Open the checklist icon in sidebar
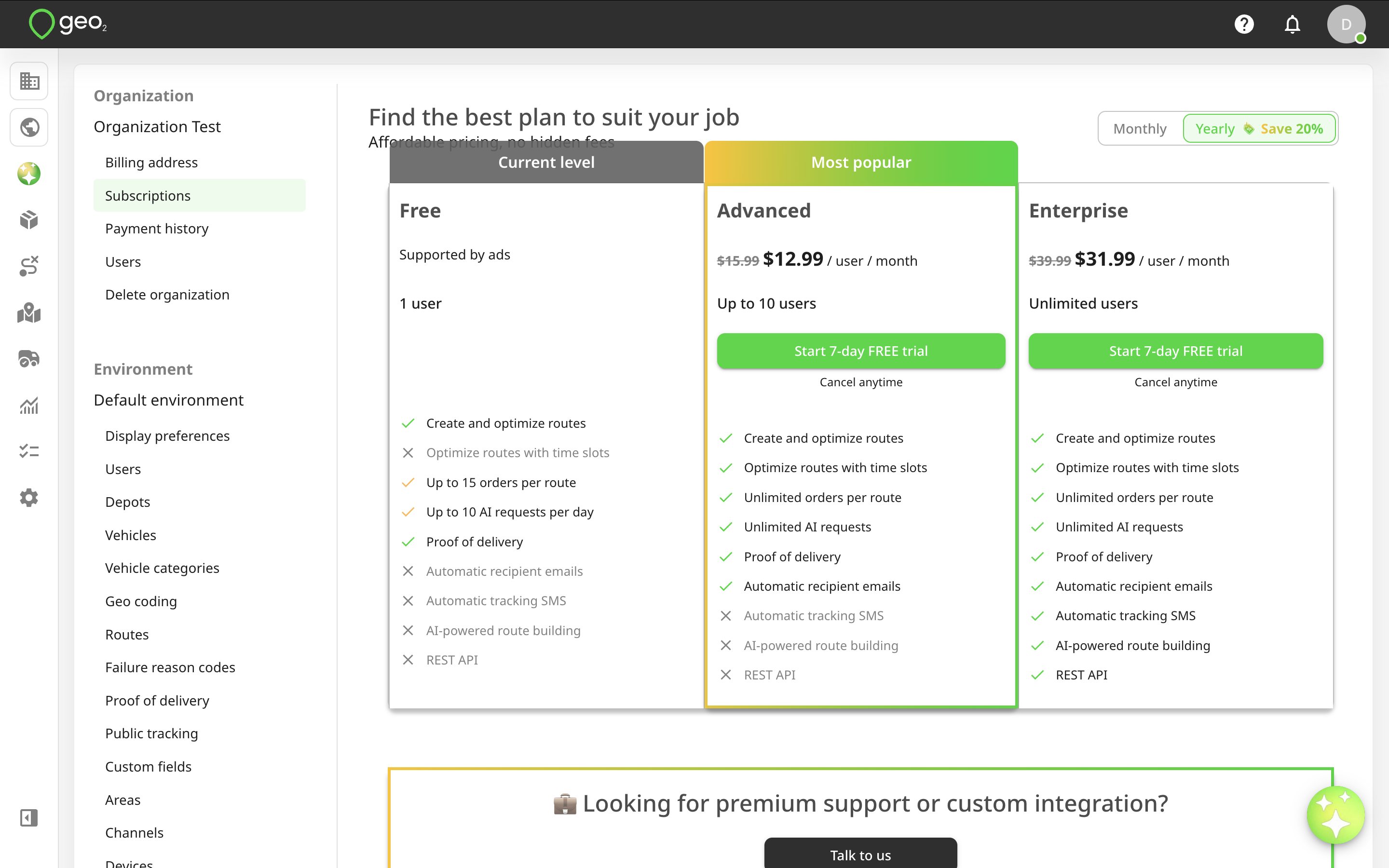This screenshot has height=868, width=1389. click(29, 451)
